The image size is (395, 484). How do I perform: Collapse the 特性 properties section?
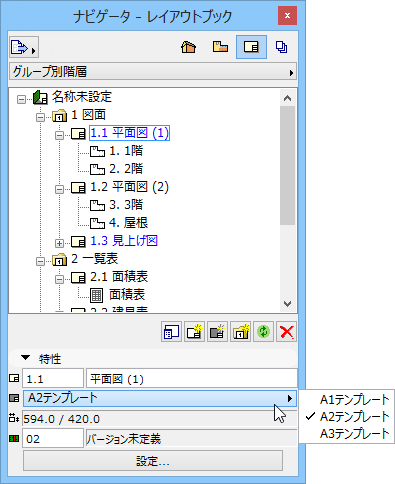click(x=25, y=358)
